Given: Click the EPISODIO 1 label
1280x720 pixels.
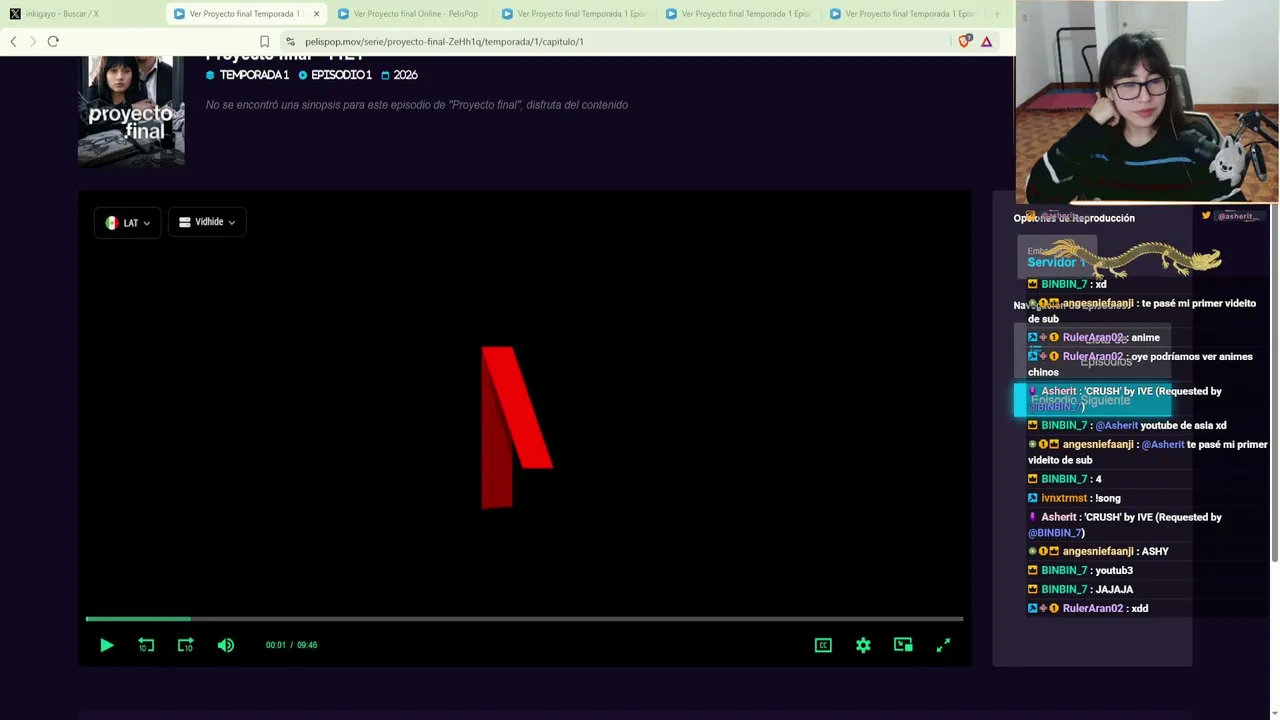Looking at the screenshot, I should (x=335, y=75).
